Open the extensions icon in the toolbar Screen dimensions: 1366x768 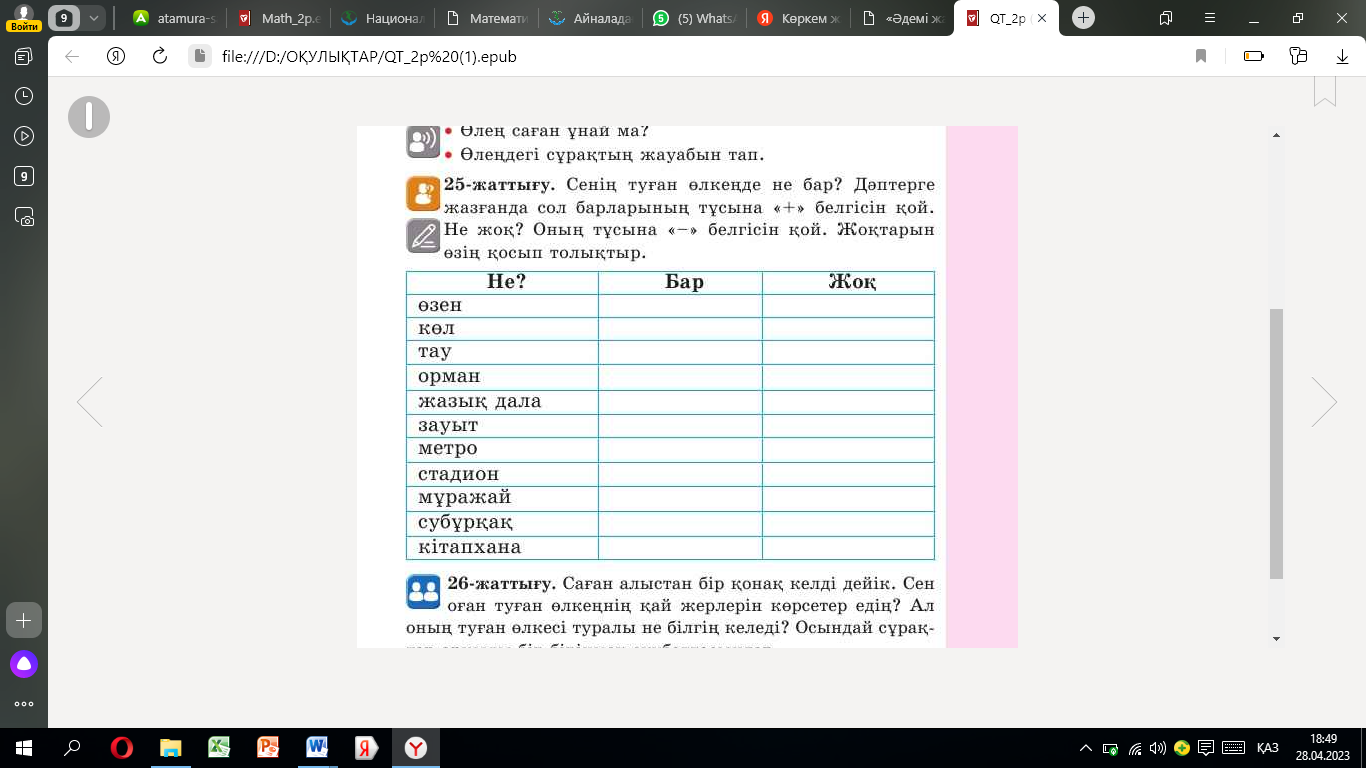(1299, 57)
